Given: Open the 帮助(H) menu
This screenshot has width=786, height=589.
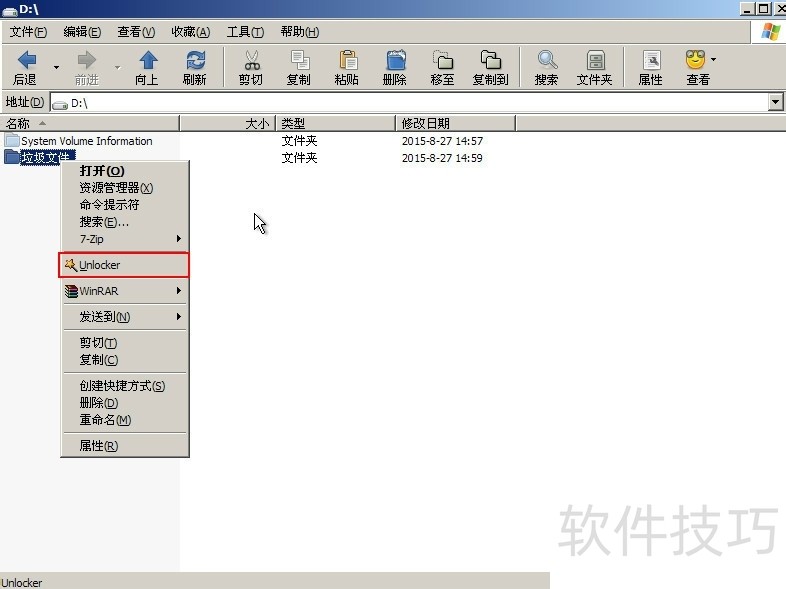Looking at the screenshot, I should [300, 32].
